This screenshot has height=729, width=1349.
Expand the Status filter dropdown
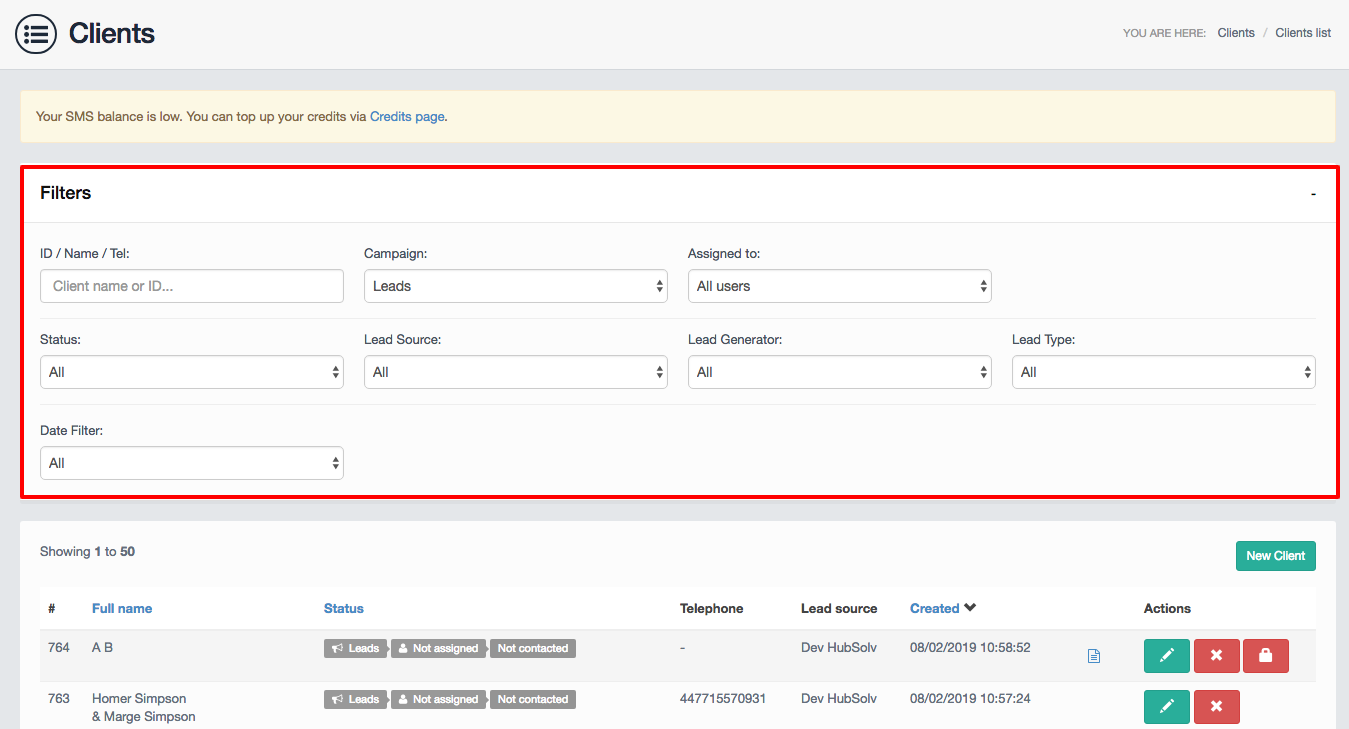(191, 372)
